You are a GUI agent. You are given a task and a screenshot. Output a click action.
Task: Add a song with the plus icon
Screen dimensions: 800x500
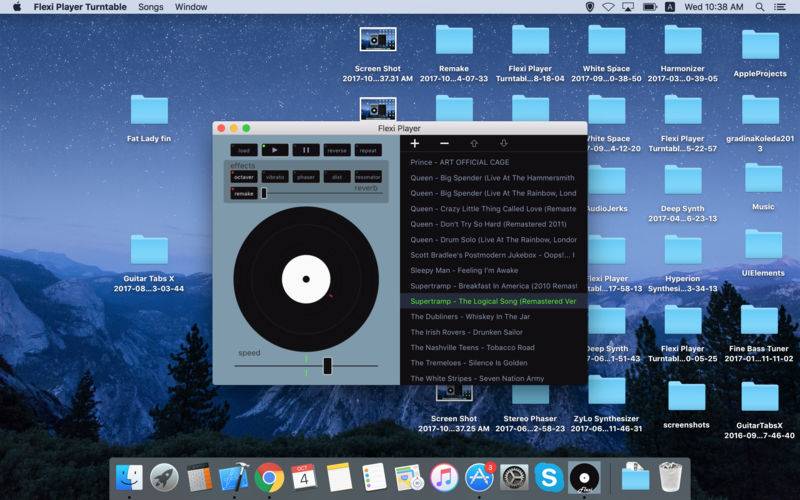pos(415,143)
